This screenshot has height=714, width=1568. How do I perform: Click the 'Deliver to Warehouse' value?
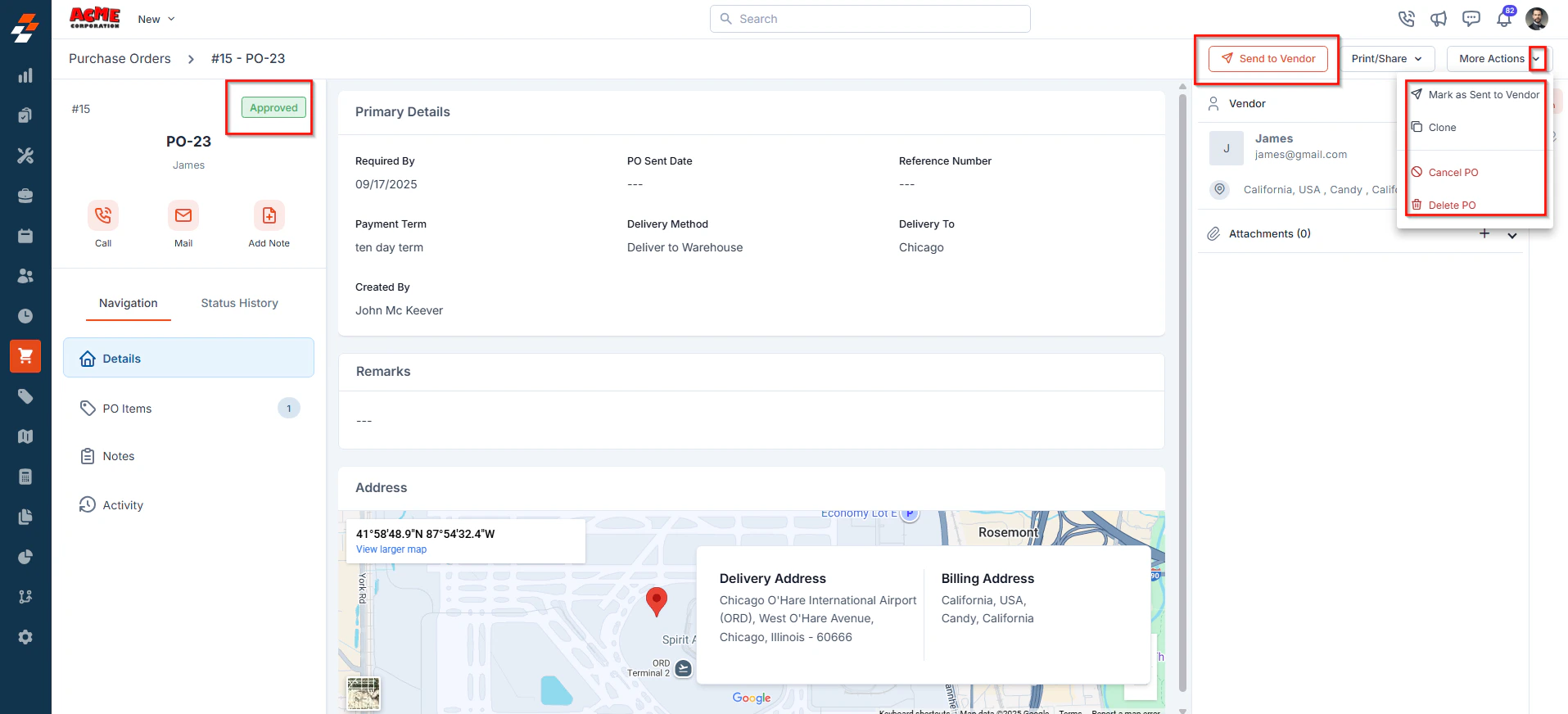685,247
